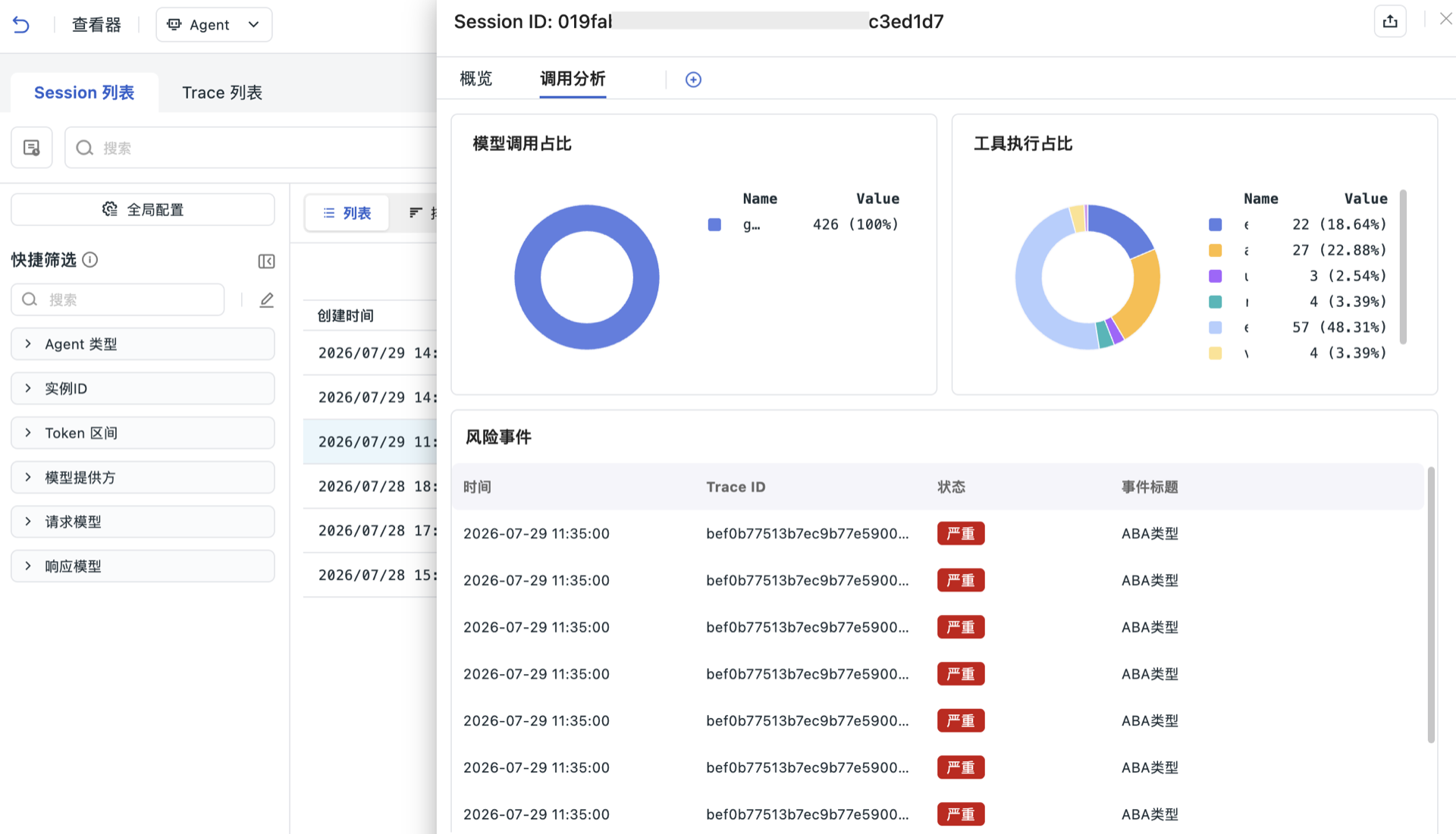1456x834 pixels.
Task: Expand the 响应模型 filter
Action: pos(143,566)
